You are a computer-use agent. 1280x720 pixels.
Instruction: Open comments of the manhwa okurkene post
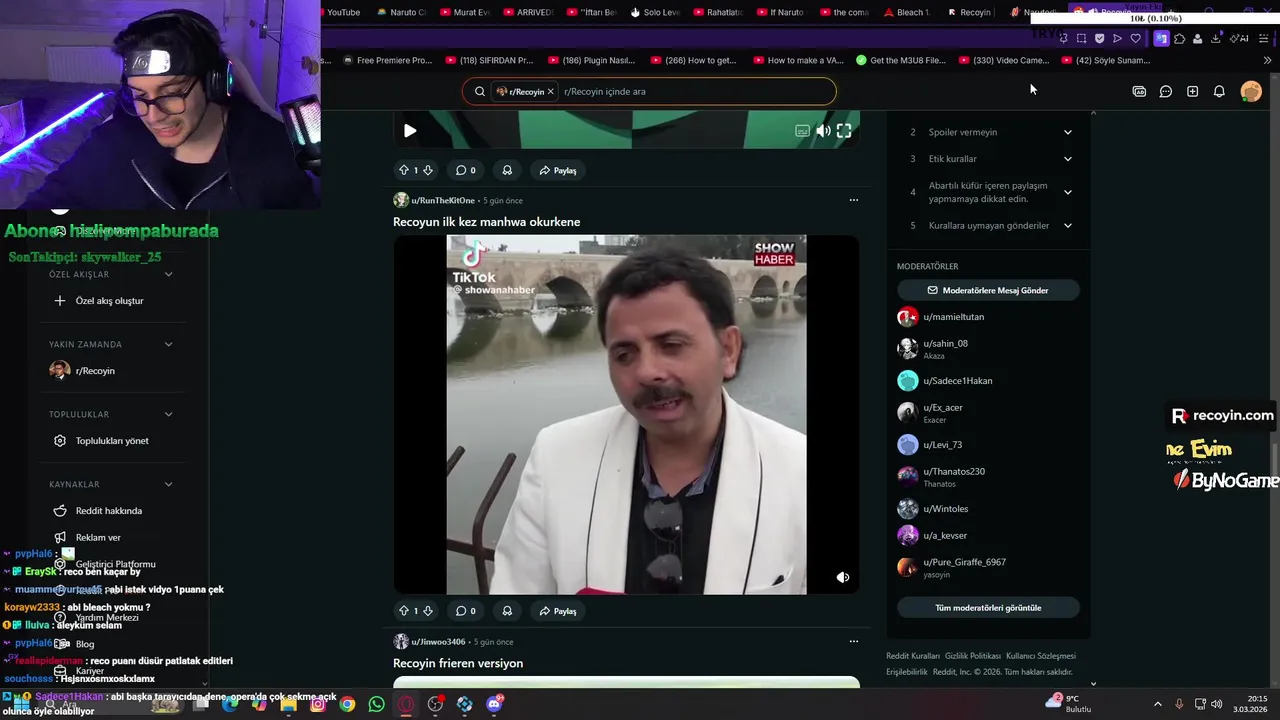[x=466, y=611]
